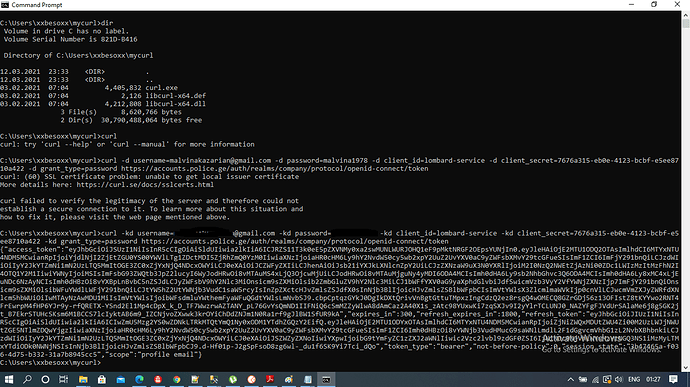Launch Microsoft Edge from the taskbar

[x=139, y=380]
